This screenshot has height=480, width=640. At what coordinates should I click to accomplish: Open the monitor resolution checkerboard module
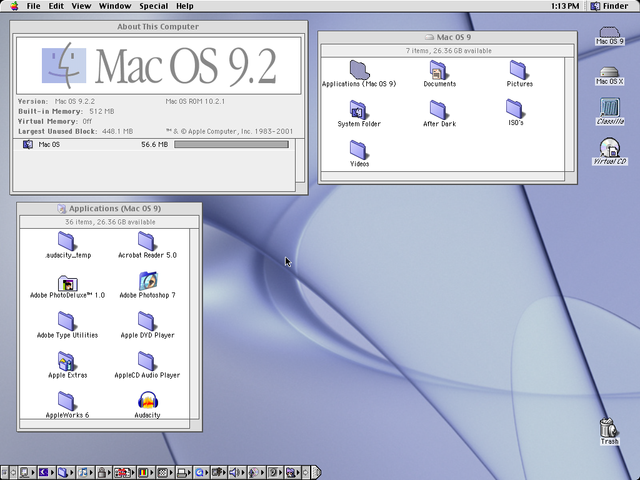tap(164, 472)
